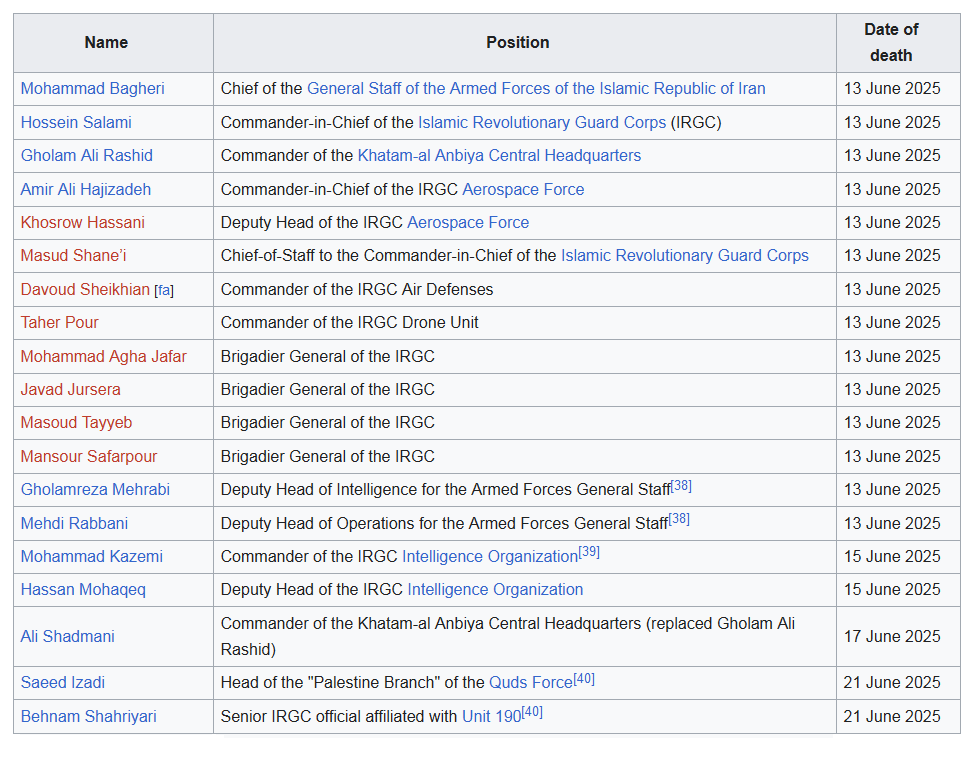Open General Staff of the Armed Forces link
The height and width of the screenshot is (759, 972).
(535, 88)
